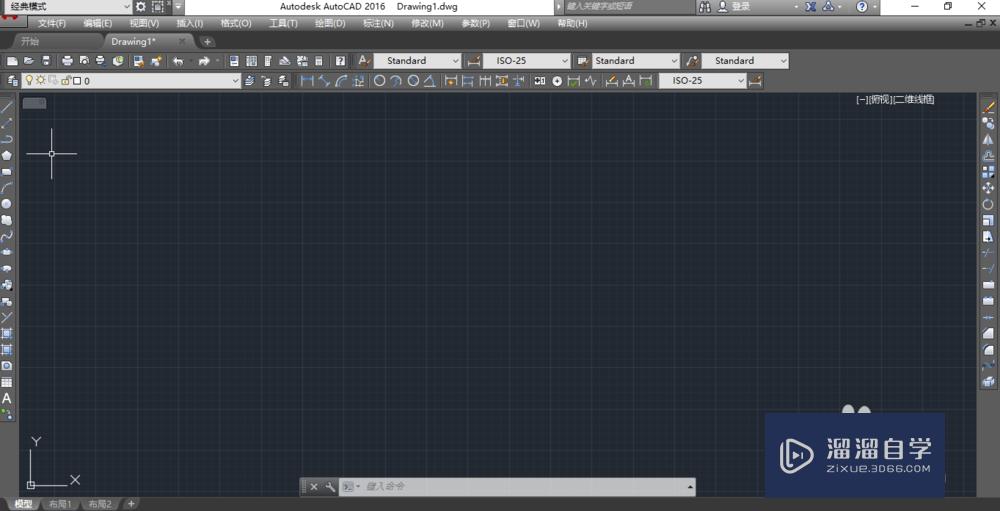Expand command line history arrow

689,487
